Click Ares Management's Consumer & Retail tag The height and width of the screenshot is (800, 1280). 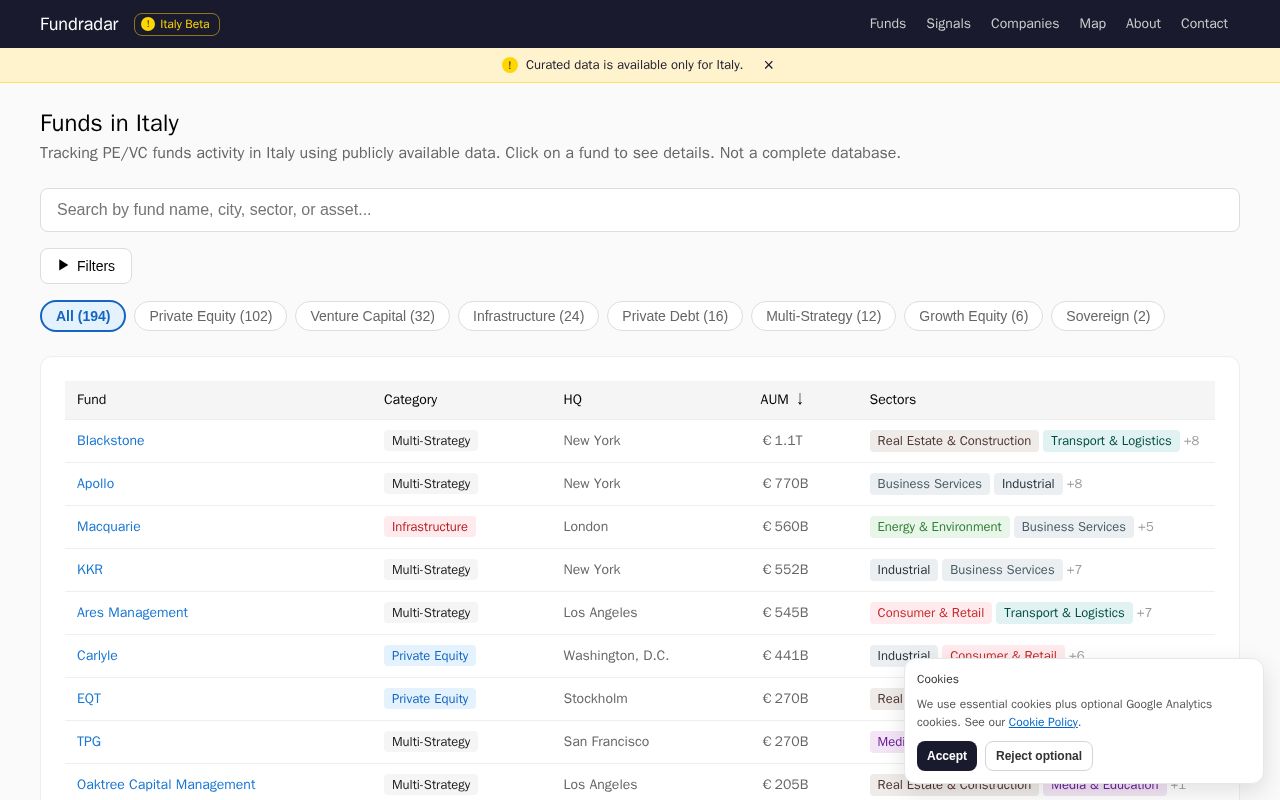[x=930, y=613]
